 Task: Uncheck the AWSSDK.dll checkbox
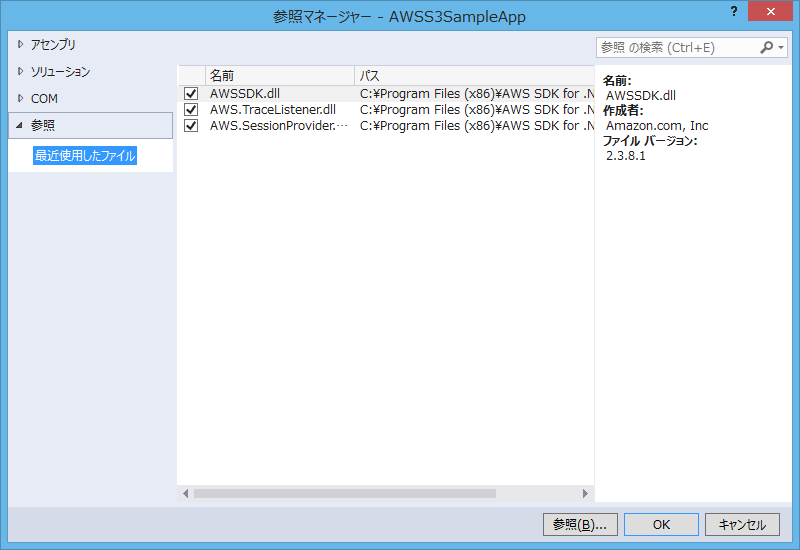click(191, 93)
